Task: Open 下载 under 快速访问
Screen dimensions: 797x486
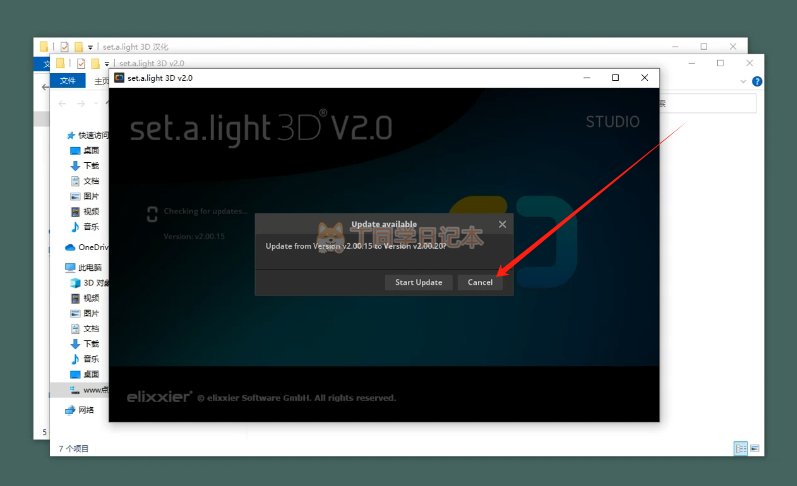Action: (x=84, y=166)
